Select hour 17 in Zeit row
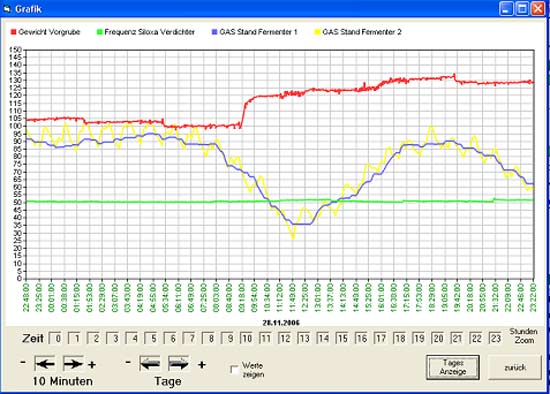550x394 pixels. coord(381,339)
